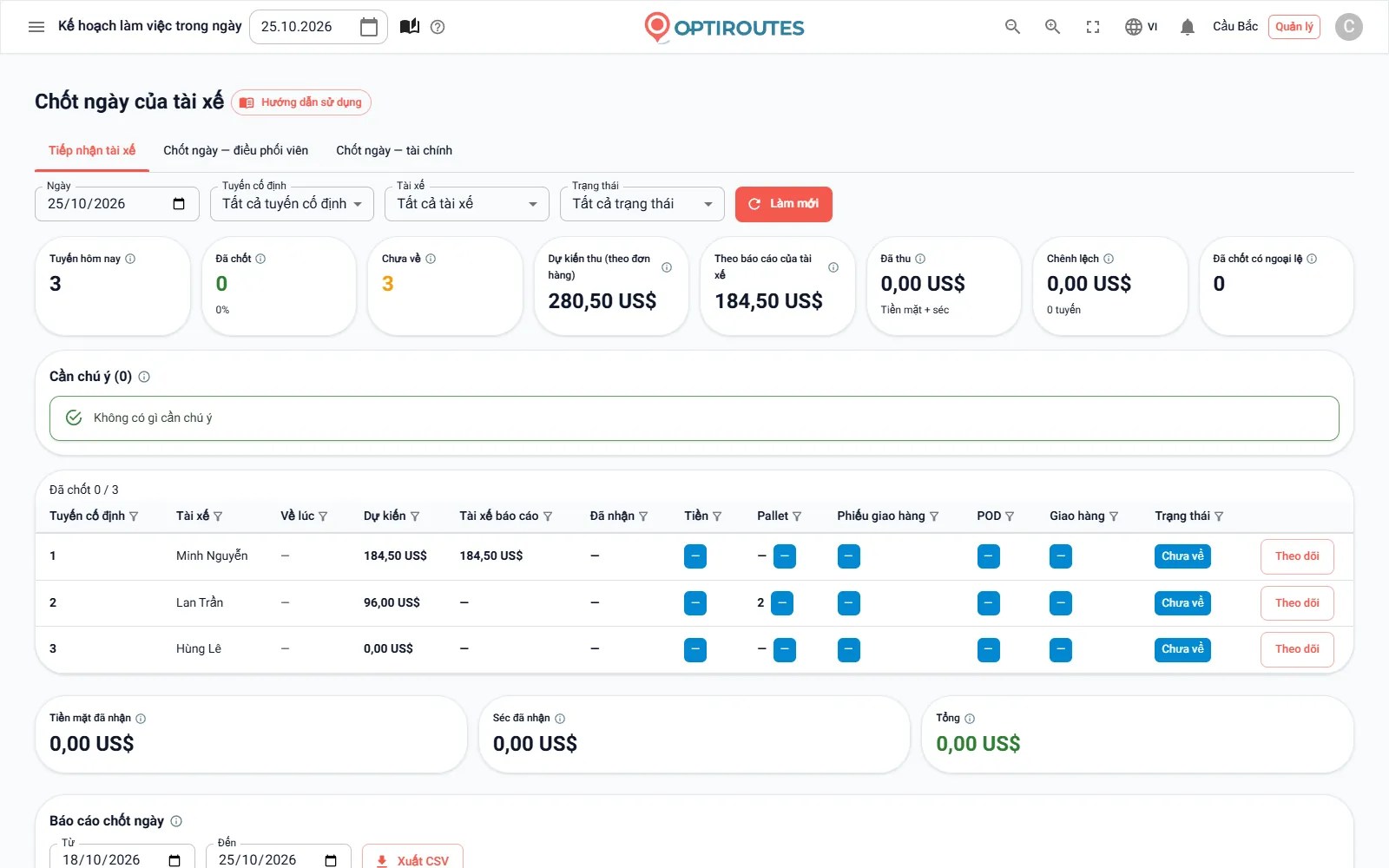Open Hướng dẫn sử dụng guide
The width and height of the screenshot is (1389, 868).
click(301, 102)
